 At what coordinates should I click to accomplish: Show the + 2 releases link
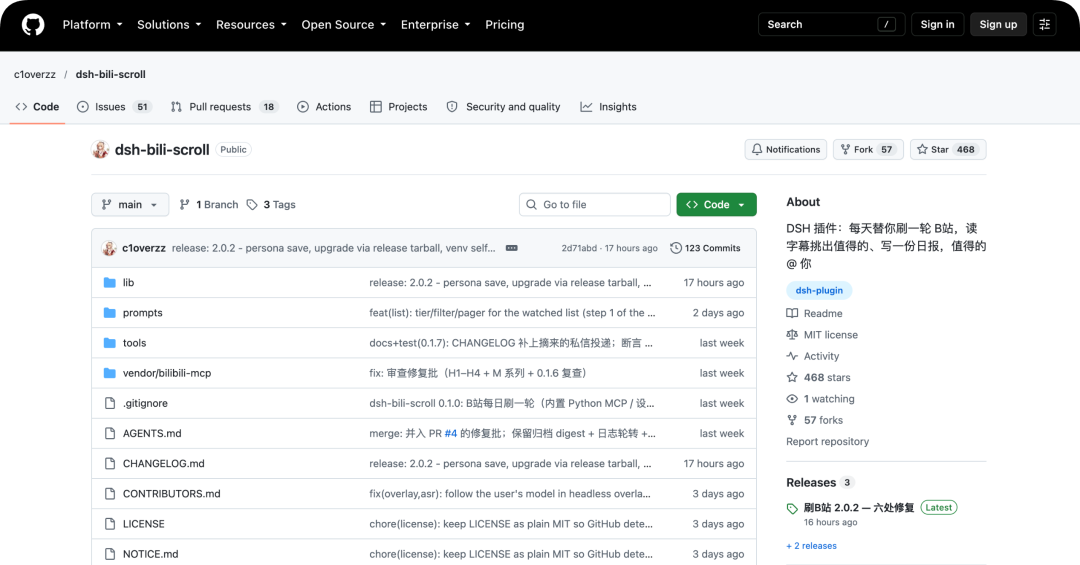(811, 546)
